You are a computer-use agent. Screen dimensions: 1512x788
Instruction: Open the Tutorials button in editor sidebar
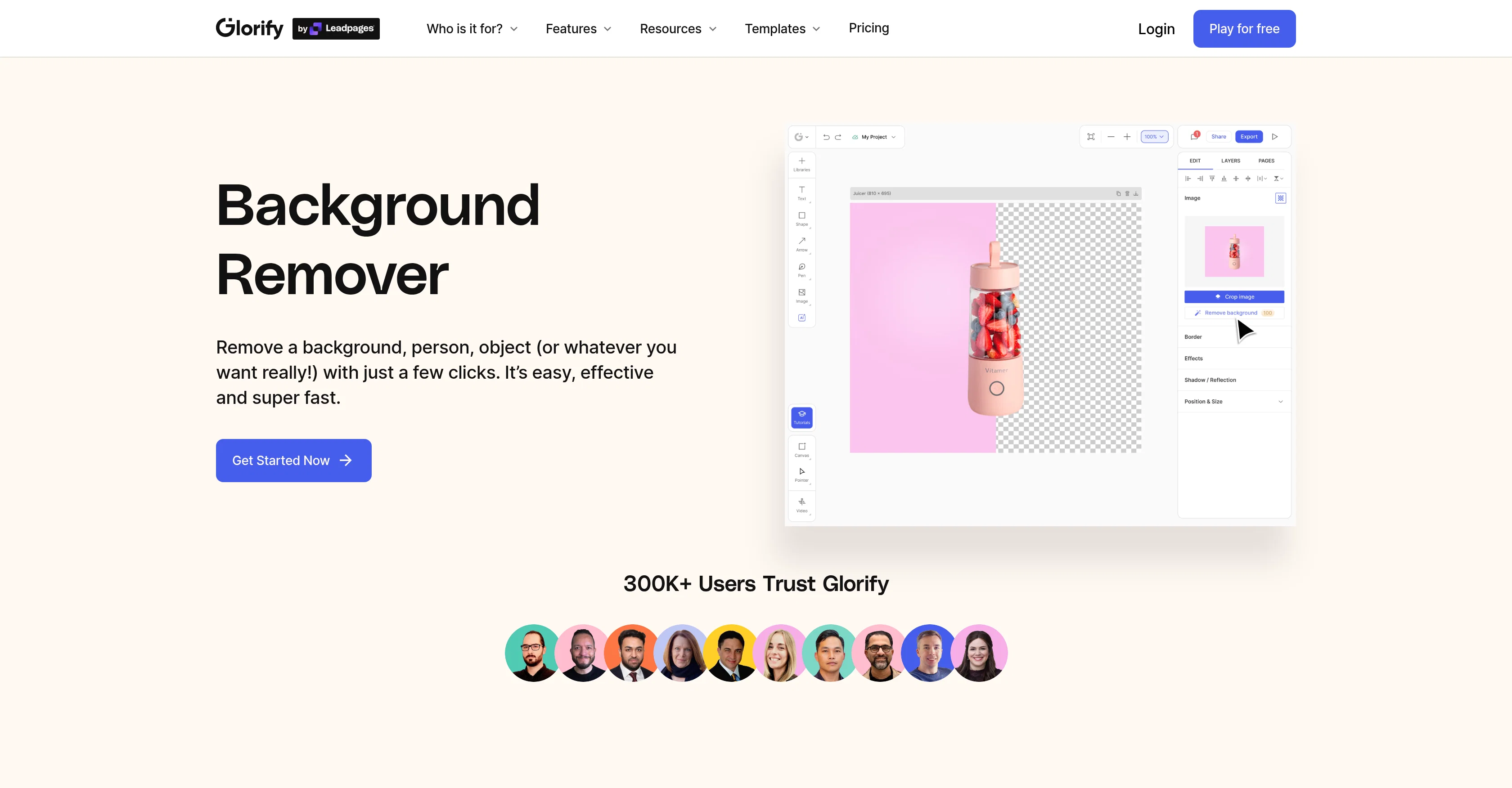pyautogui.click(x=801, y=417)
